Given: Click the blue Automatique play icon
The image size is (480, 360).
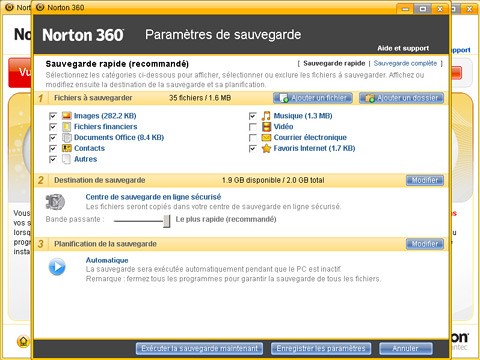Looking at the screenshot, I should 57,267.
